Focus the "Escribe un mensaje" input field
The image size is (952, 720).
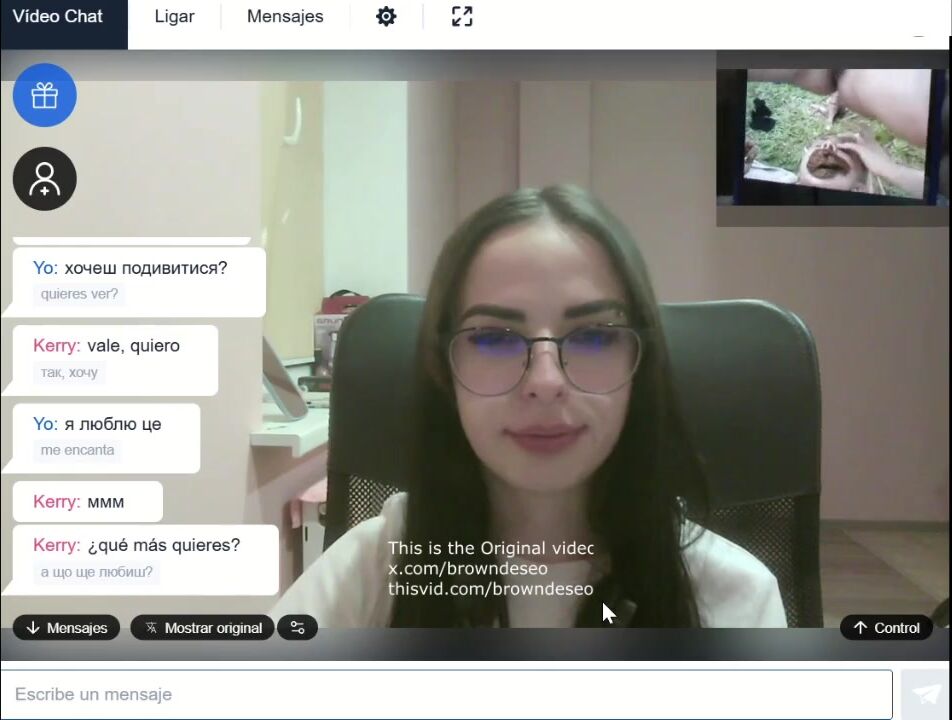click(446, 694)
